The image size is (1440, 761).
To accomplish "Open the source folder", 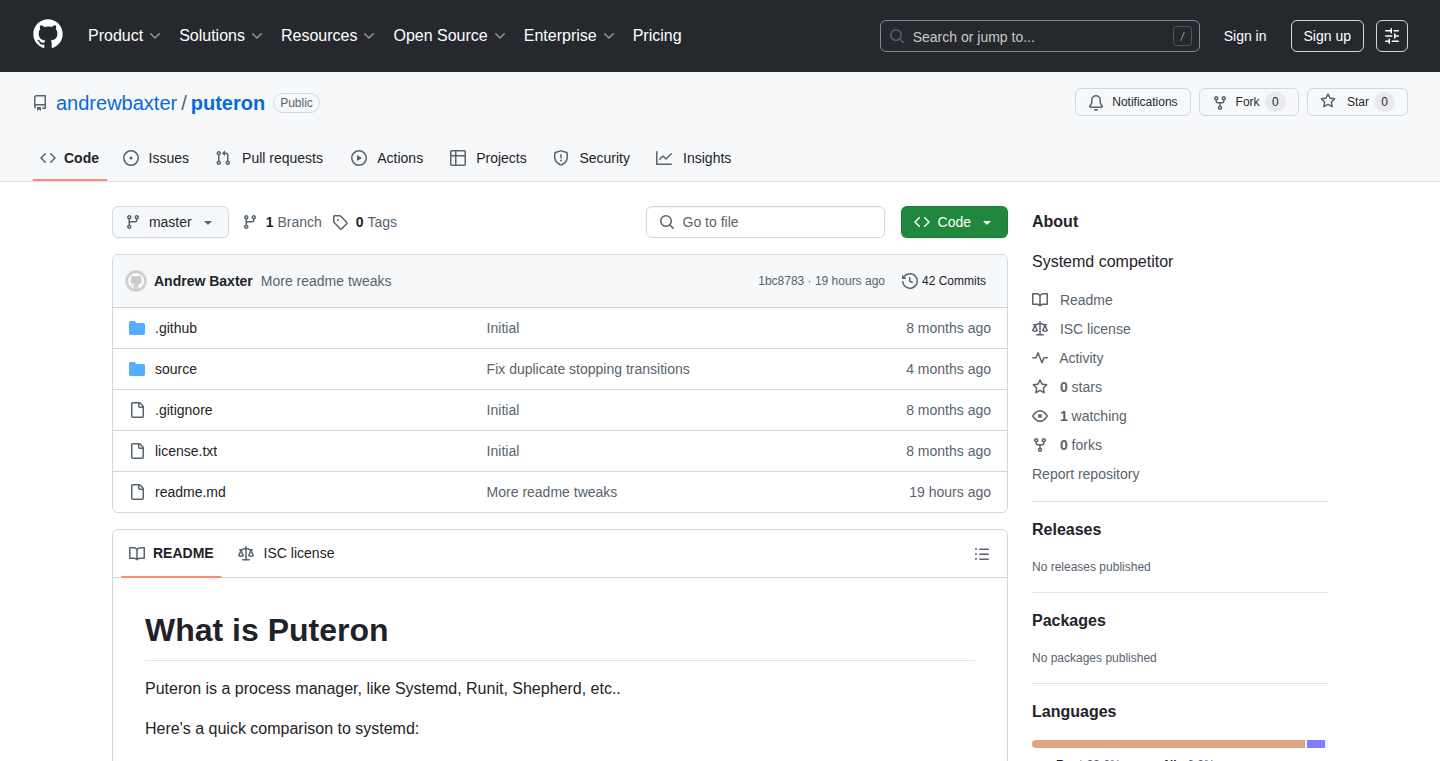I will 176,369.
